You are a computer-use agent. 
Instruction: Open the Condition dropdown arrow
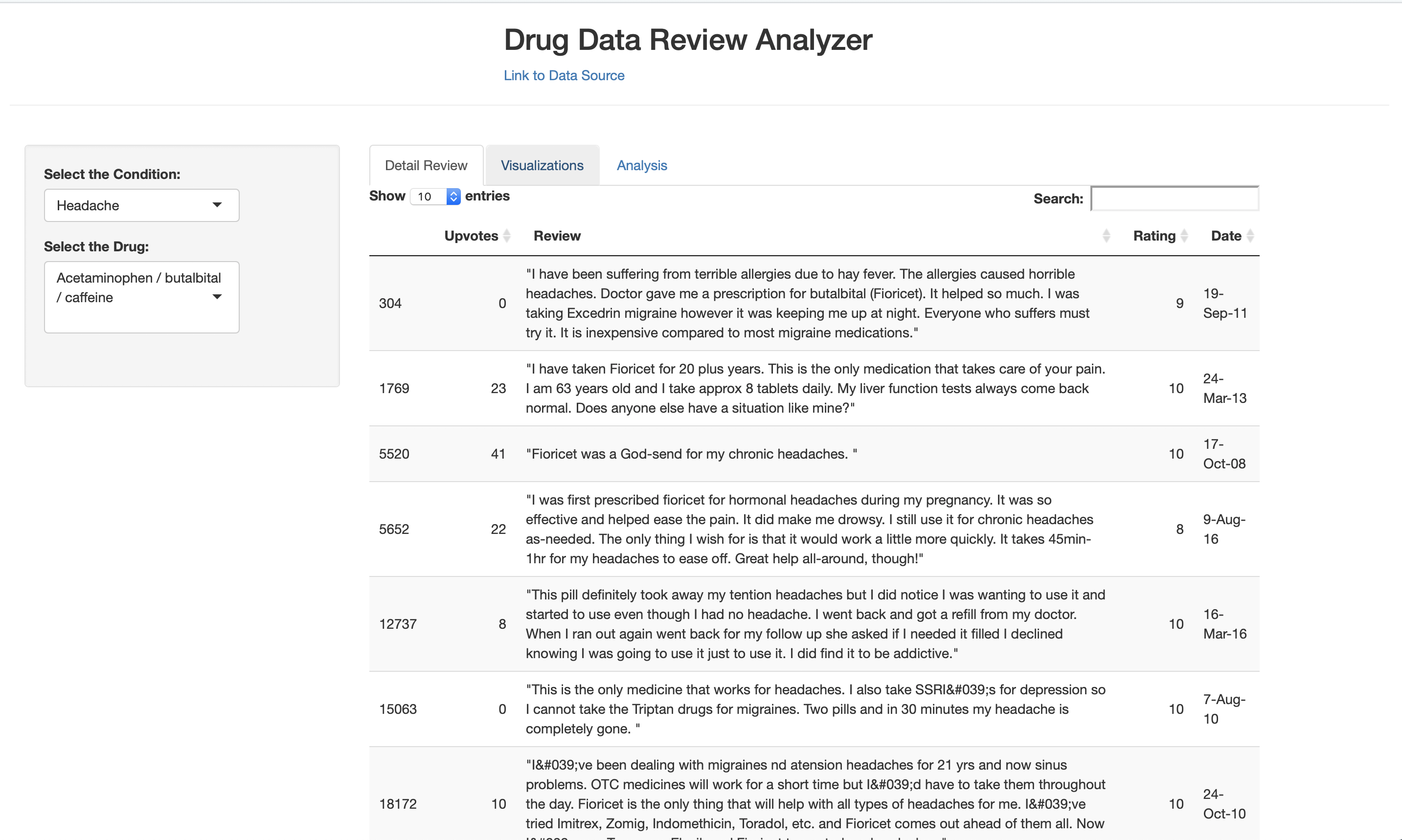pos(217,205)
